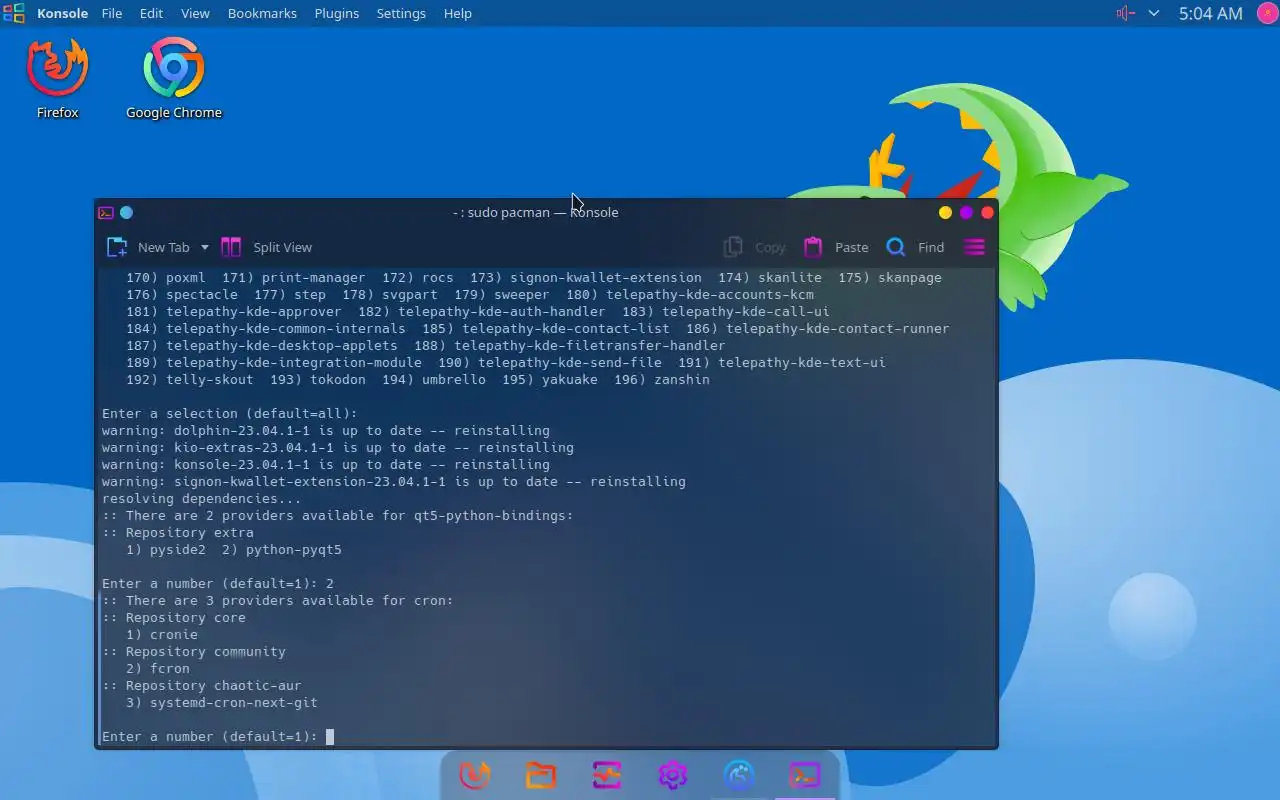Image resolution: width=1280 pixels, height=800 pixels.
Task: Click the '1) cronie' provider line
Action: pos(162,635)
